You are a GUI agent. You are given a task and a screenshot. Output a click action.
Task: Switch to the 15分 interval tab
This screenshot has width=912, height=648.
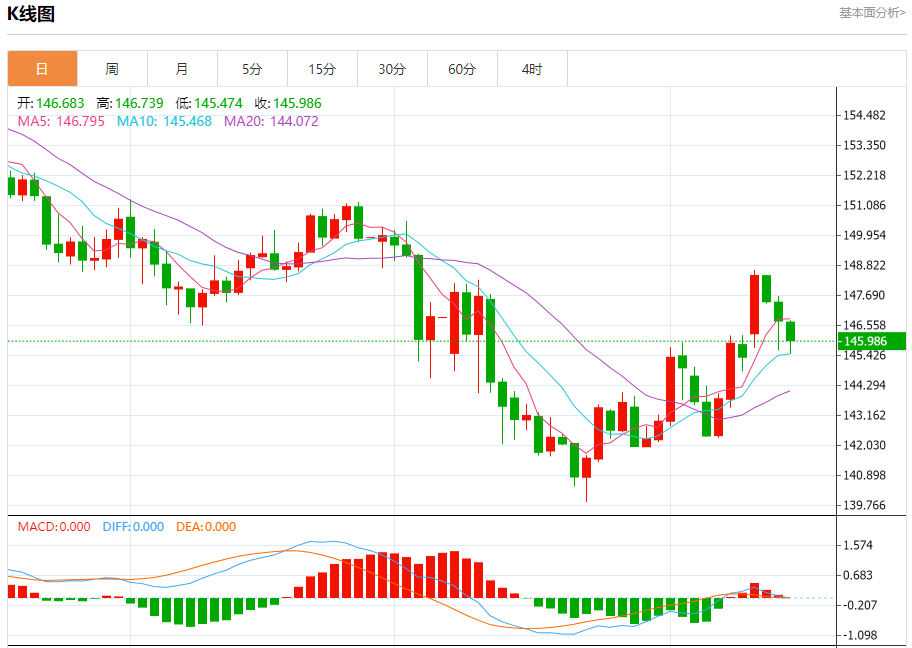coord(322,69)
